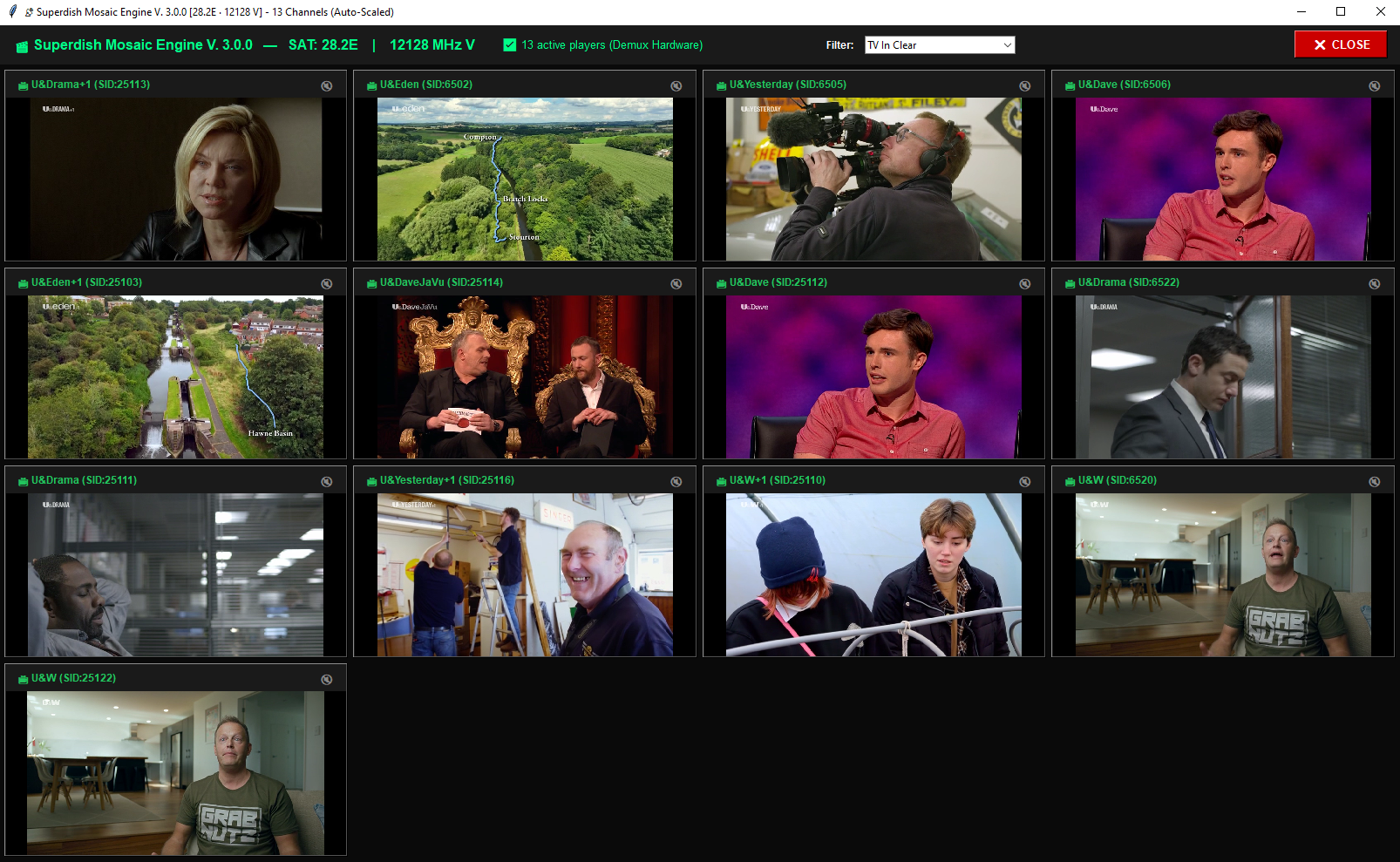Click the "U&Eden+1 (SID:25103)" channel title
1400x862 pixels.
(x=86, y=282)
